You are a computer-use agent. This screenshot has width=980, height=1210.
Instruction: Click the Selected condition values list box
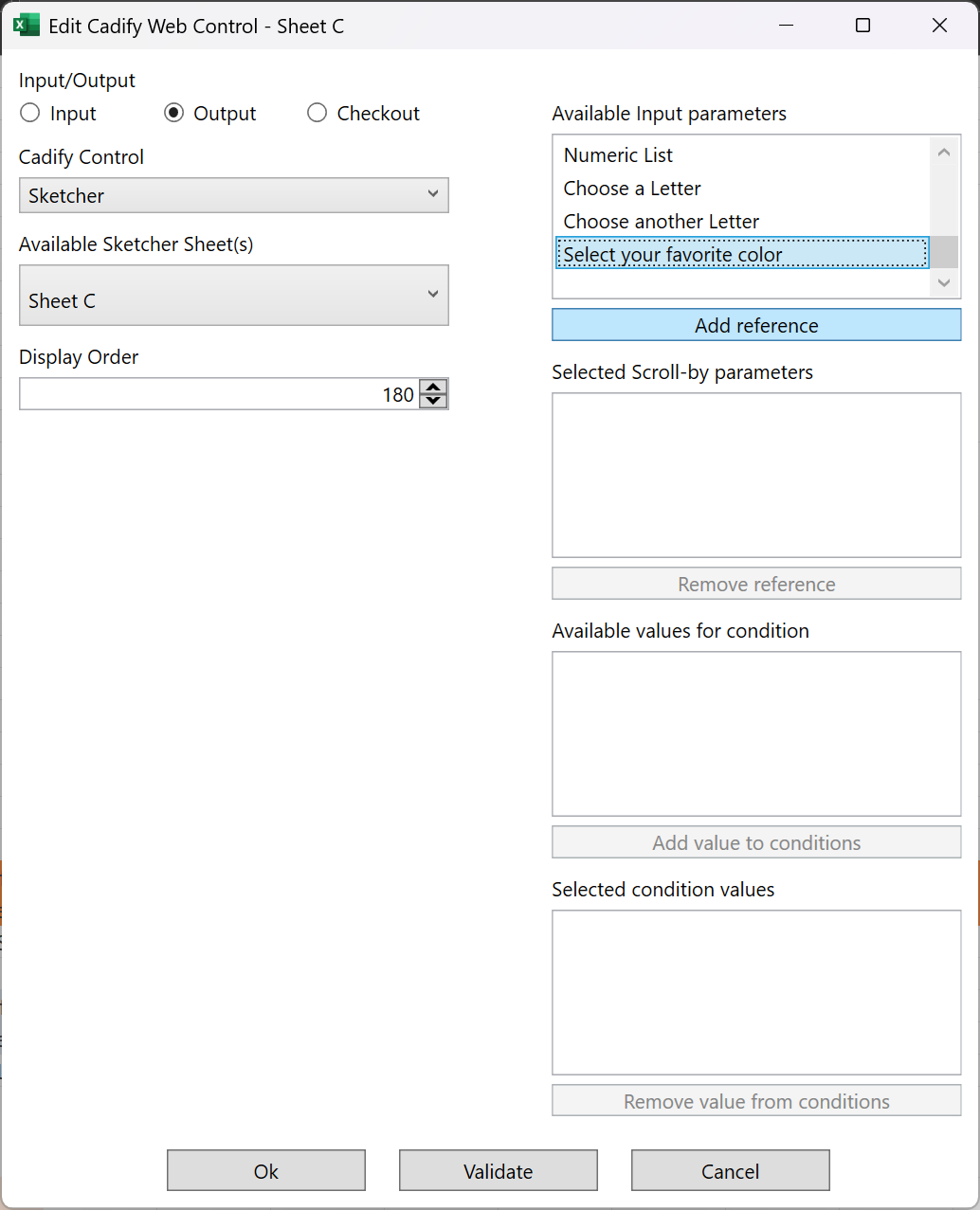click(x=756, y=993)
